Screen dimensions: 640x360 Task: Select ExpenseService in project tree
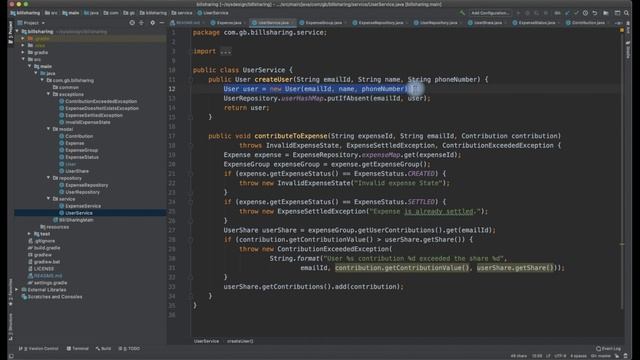[x=83, y=206]
